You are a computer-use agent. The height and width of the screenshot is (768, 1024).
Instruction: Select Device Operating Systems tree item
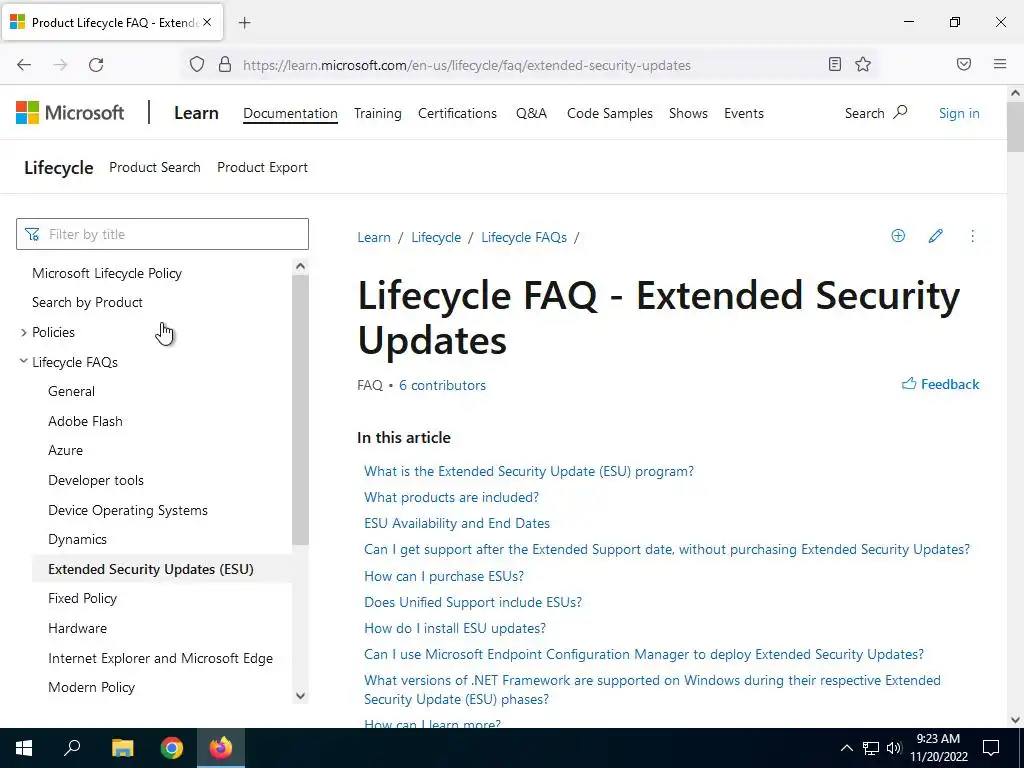point(128,510)
